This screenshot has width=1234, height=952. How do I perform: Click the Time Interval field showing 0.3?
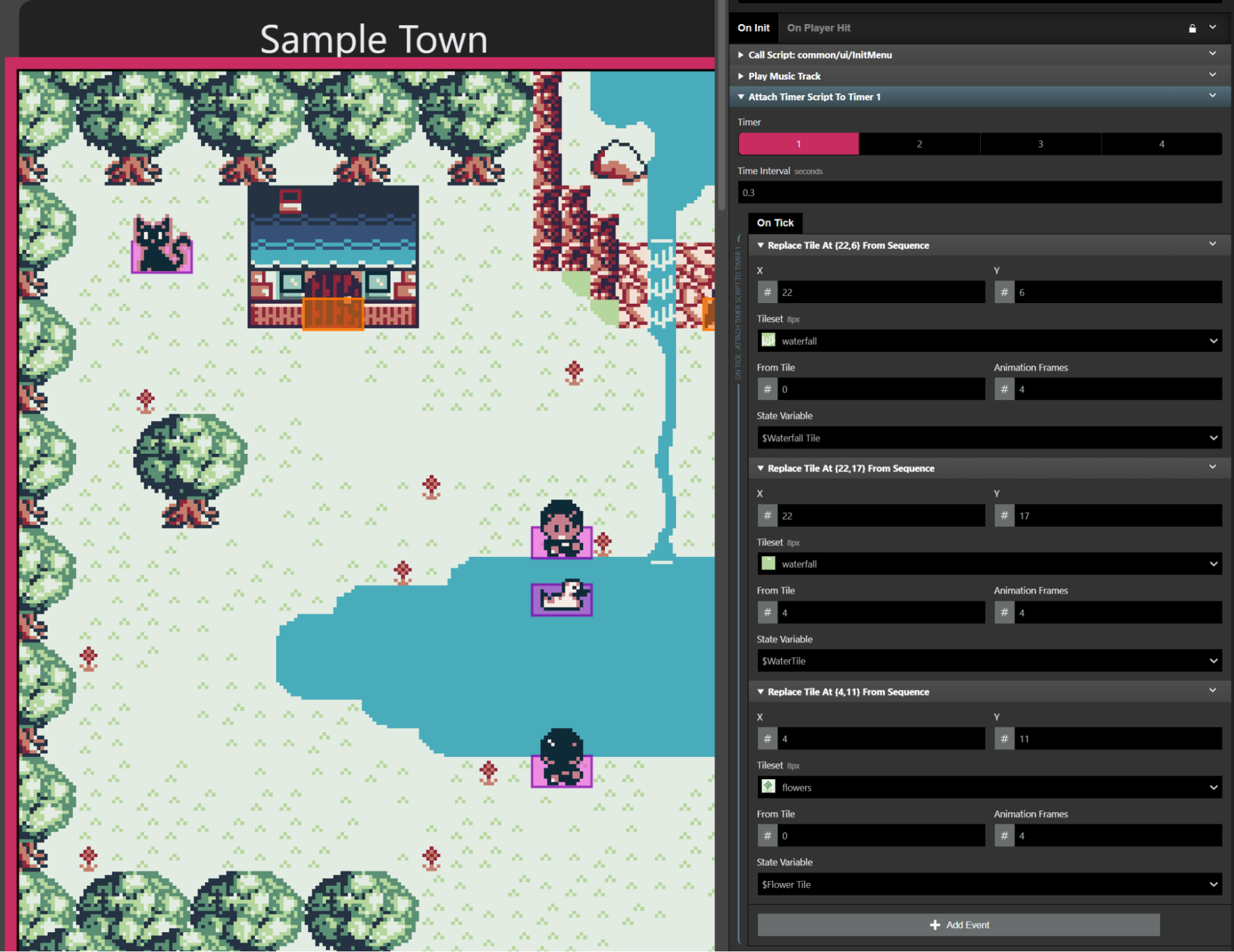tap(980, 193)
